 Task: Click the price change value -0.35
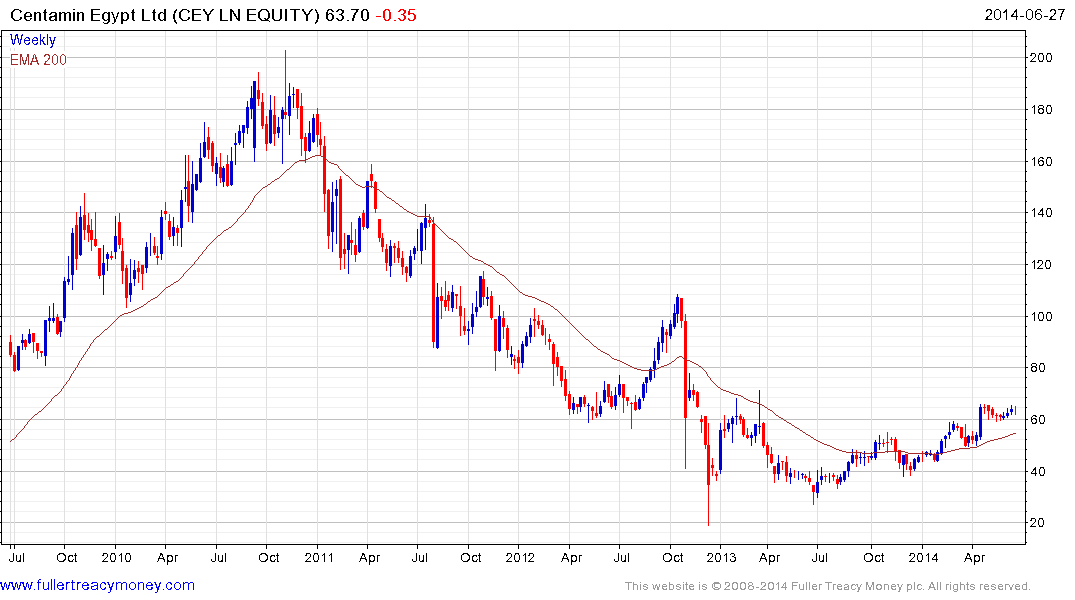click(396, 15)
